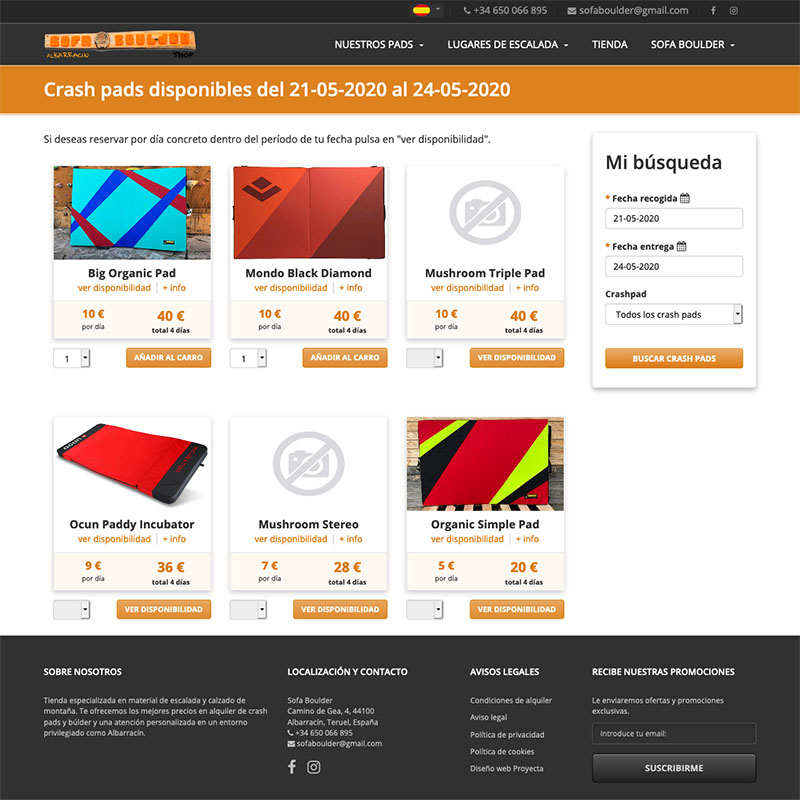Open the Crashpad 'Todos los crash pads' selector

pos(673,314)
